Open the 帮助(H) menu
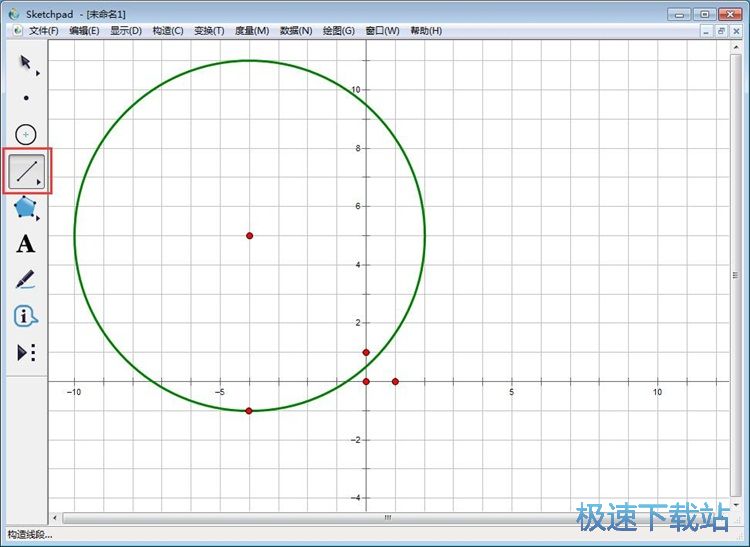The height and width of the screenshot is (547, 750). 426,31
